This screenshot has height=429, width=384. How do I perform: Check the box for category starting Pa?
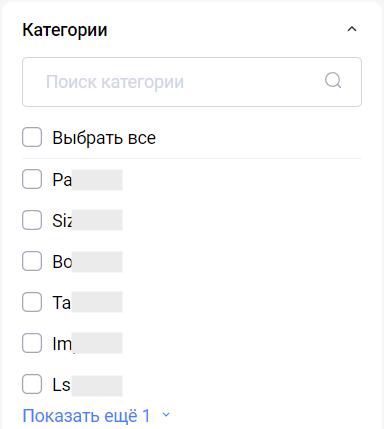[x=32, y=179]
